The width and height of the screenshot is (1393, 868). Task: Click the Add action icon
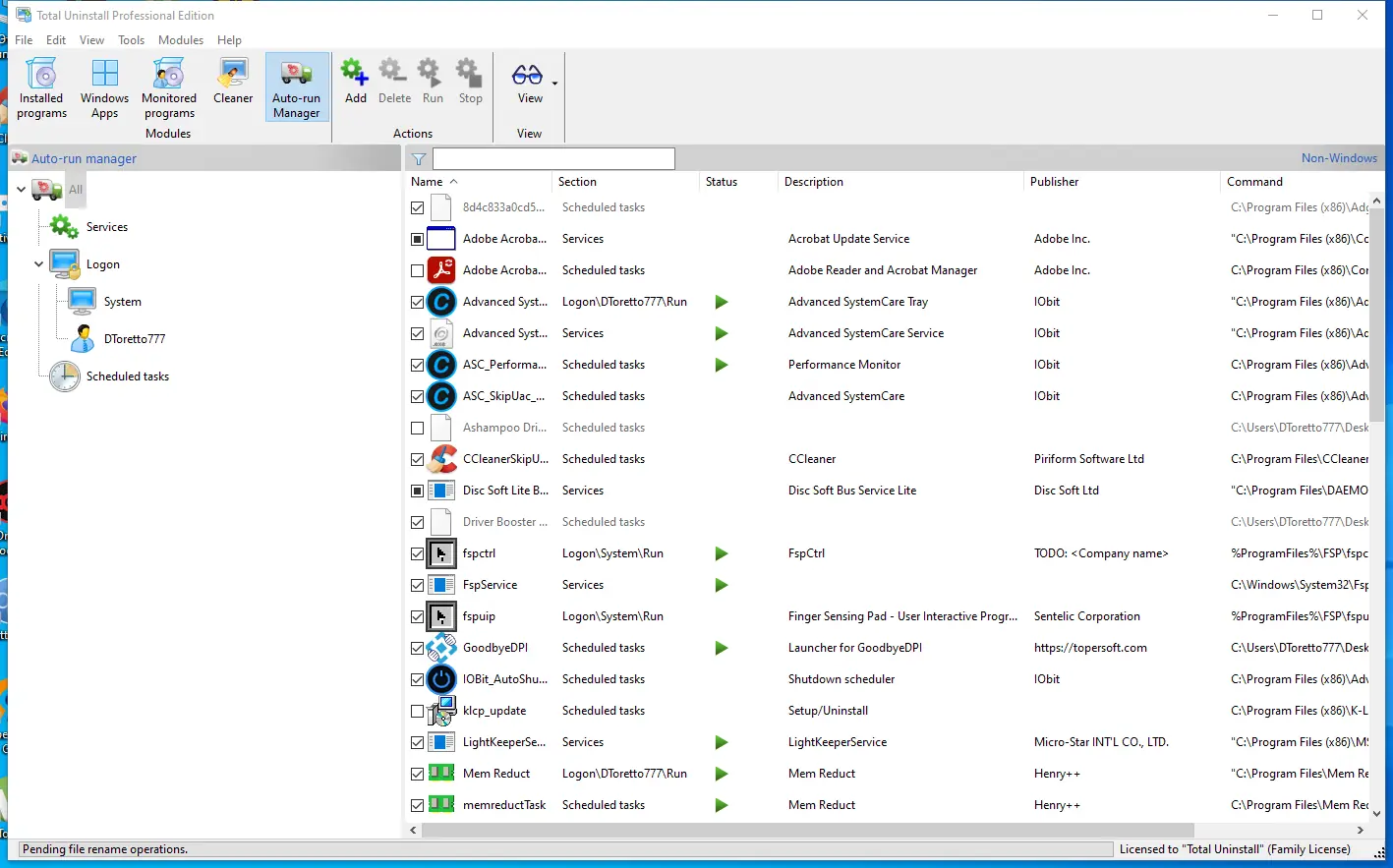(x=355, y=72)
